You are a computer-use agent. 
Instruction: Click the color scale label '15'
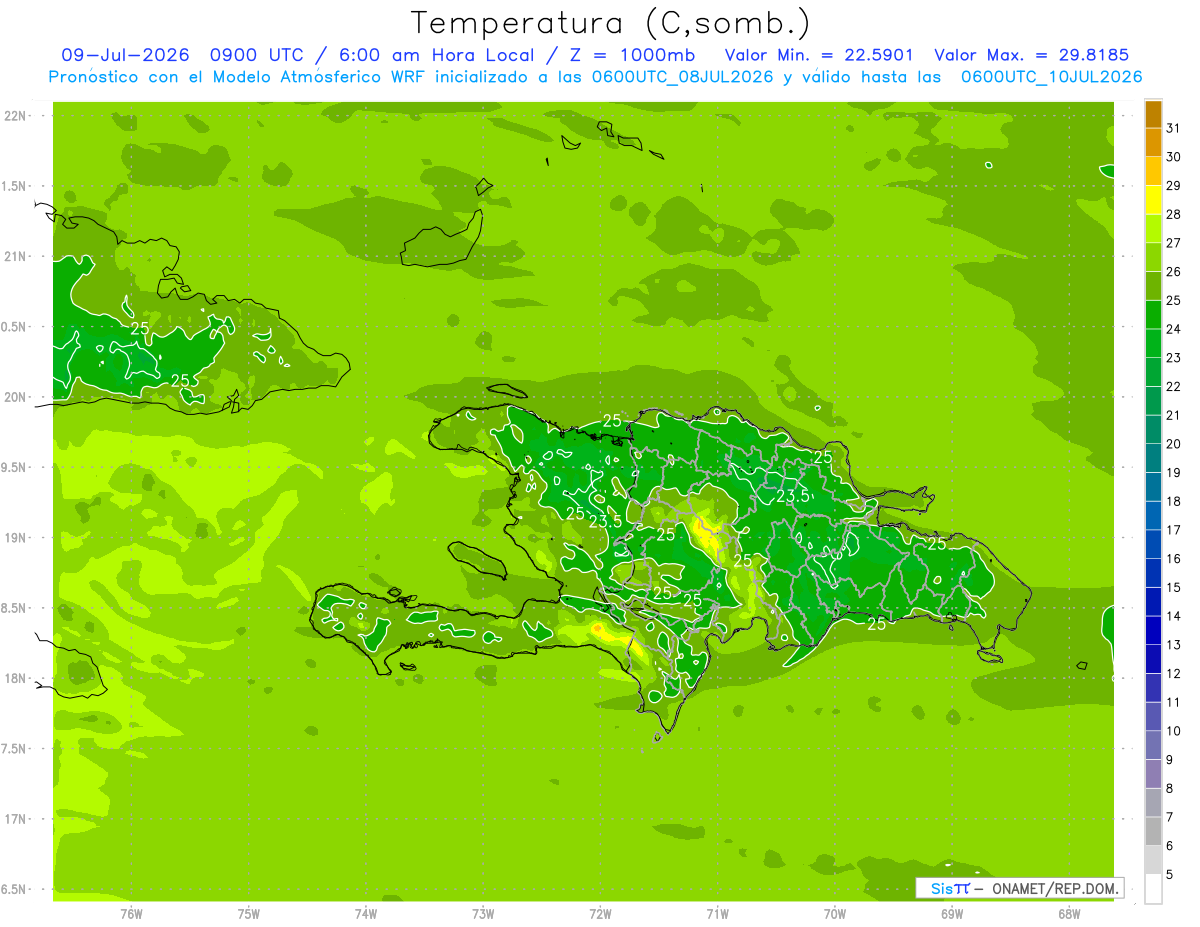pos(1174,588)
